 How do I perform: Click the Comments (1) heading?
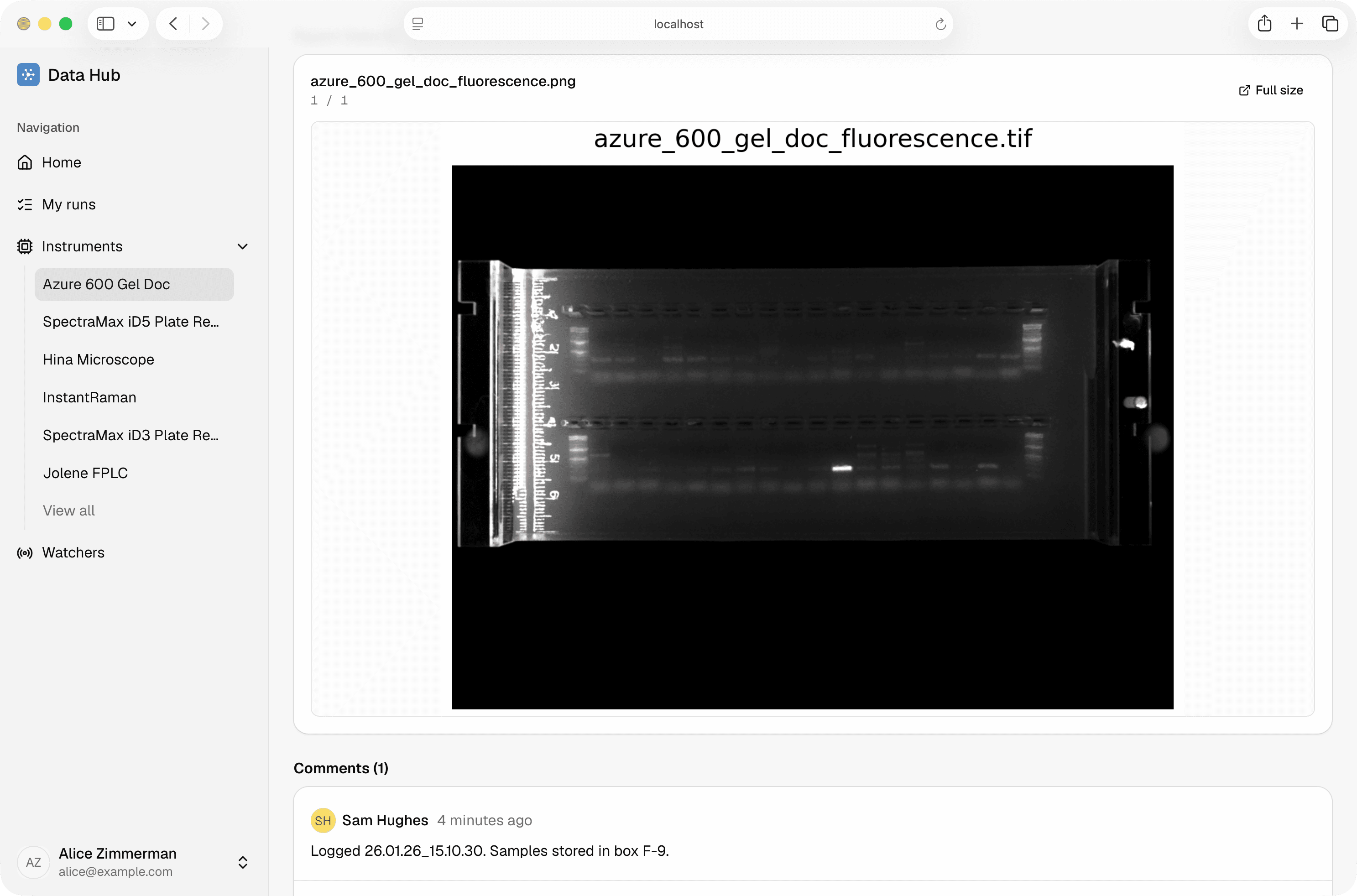(341, 768)
